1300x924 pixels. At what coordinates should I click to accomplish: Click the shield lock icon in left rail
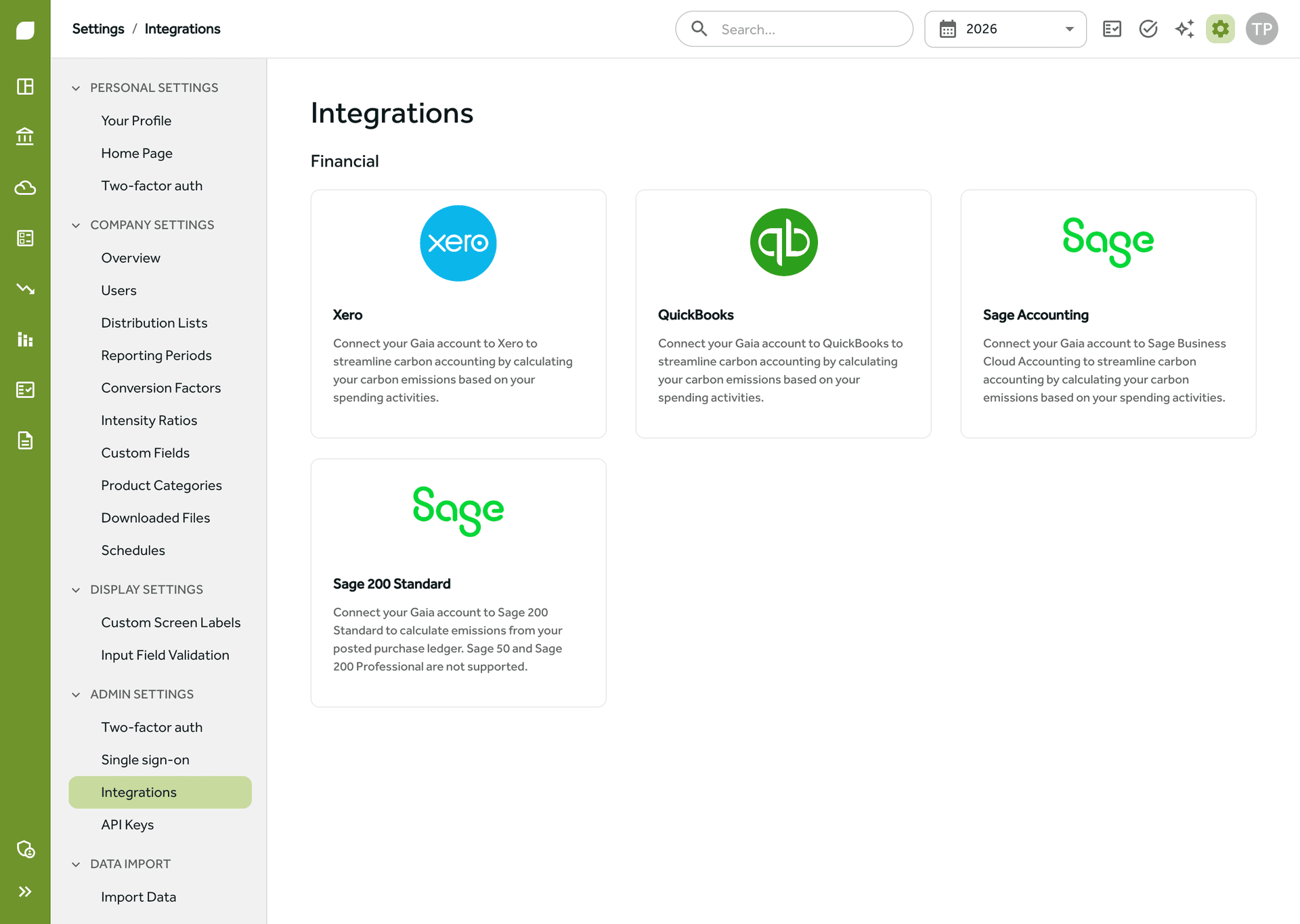point(25,849)
